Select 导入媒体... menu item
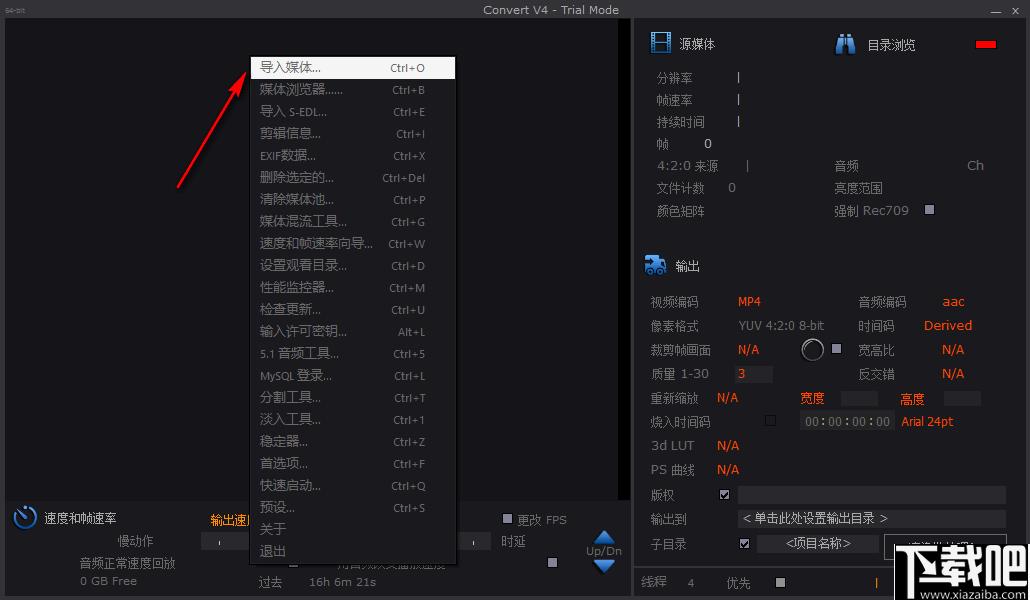 (353, 68)
